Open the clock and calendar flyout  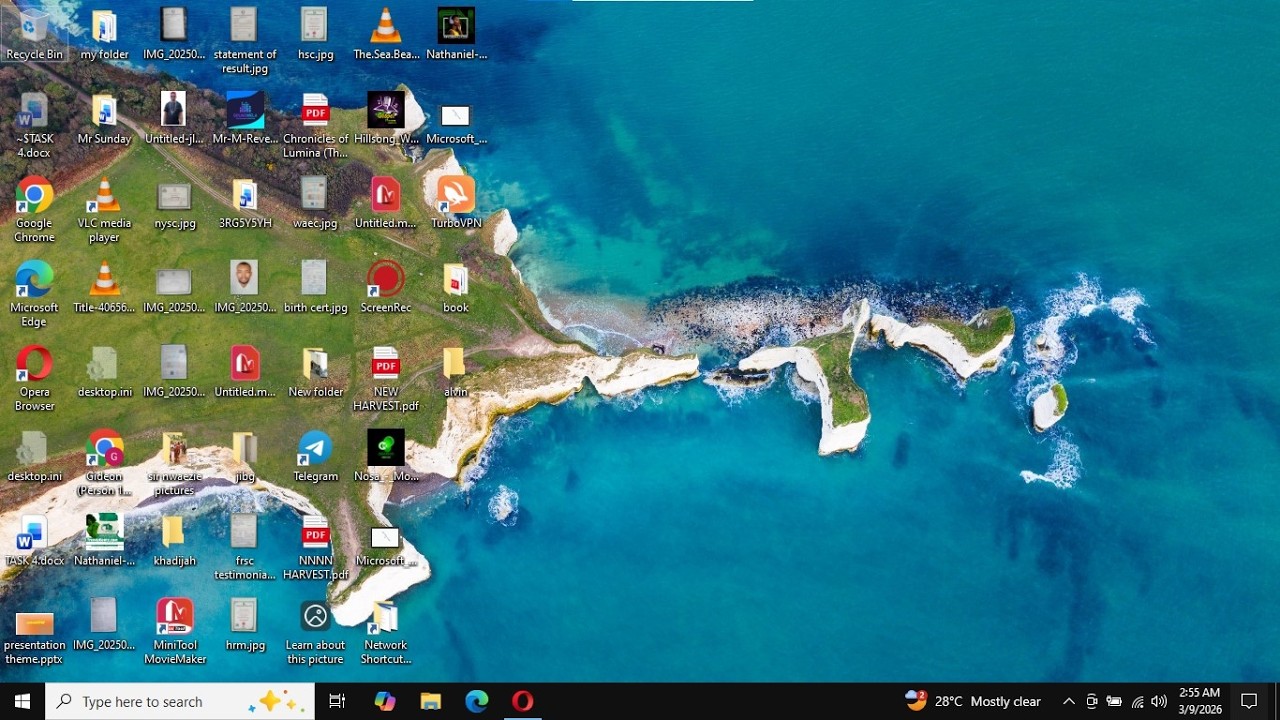[1200, 701]
